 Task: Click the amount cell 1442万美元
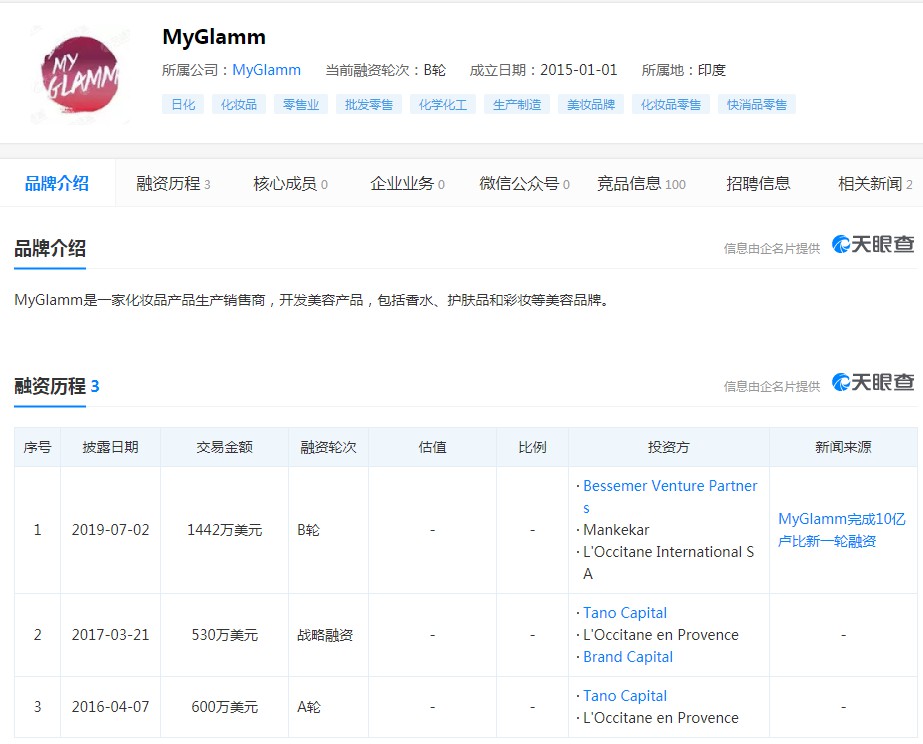pyautogui.click(x=224, y=530)
